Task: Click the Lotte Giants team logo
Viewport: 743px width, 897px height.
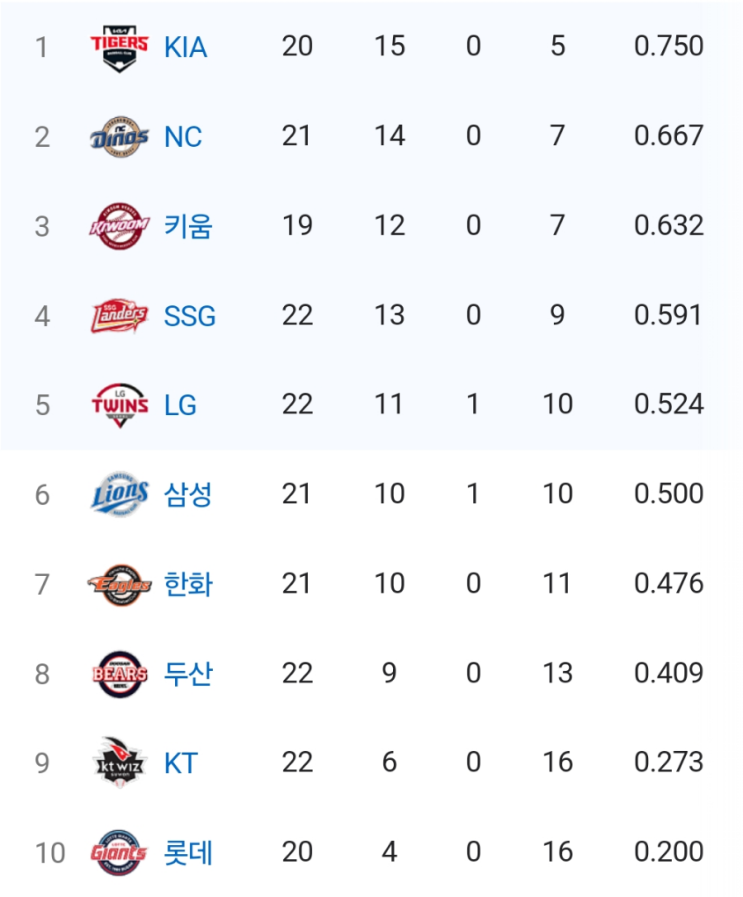Action: (120, 852)
